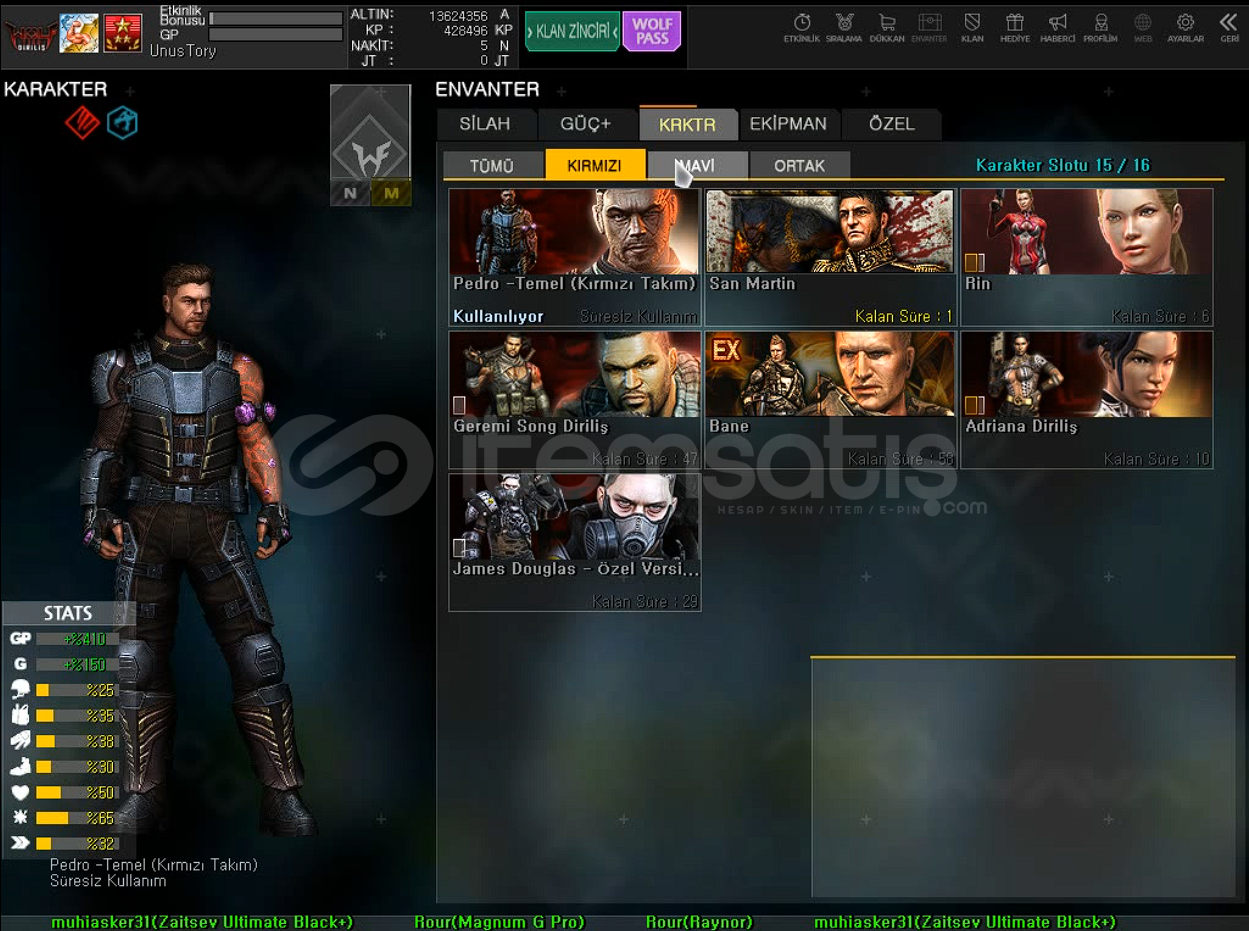The height and width of the screenshot is (931, 1249).
Task: Click the UnusTory player name
Action: point(182,51)
